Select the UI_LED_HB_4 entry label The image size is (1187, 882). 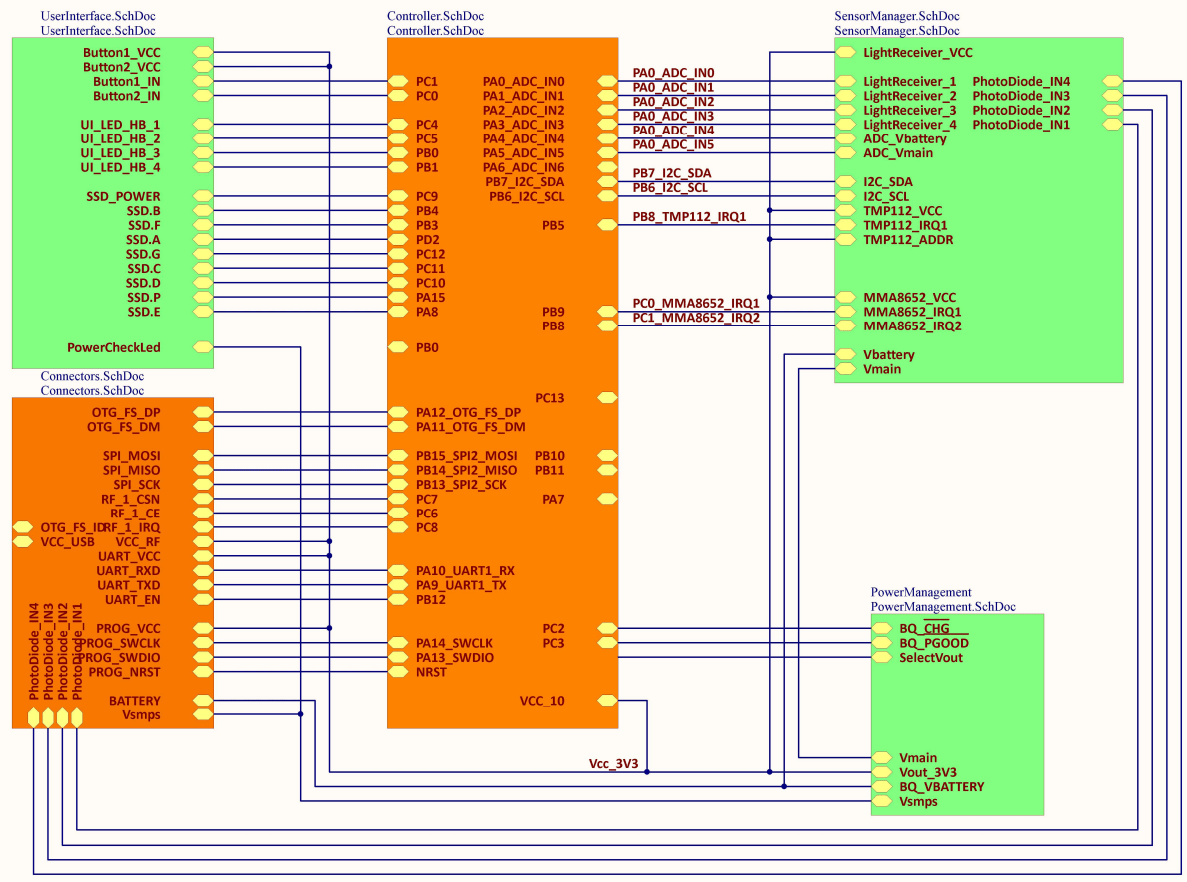point(120,167)
